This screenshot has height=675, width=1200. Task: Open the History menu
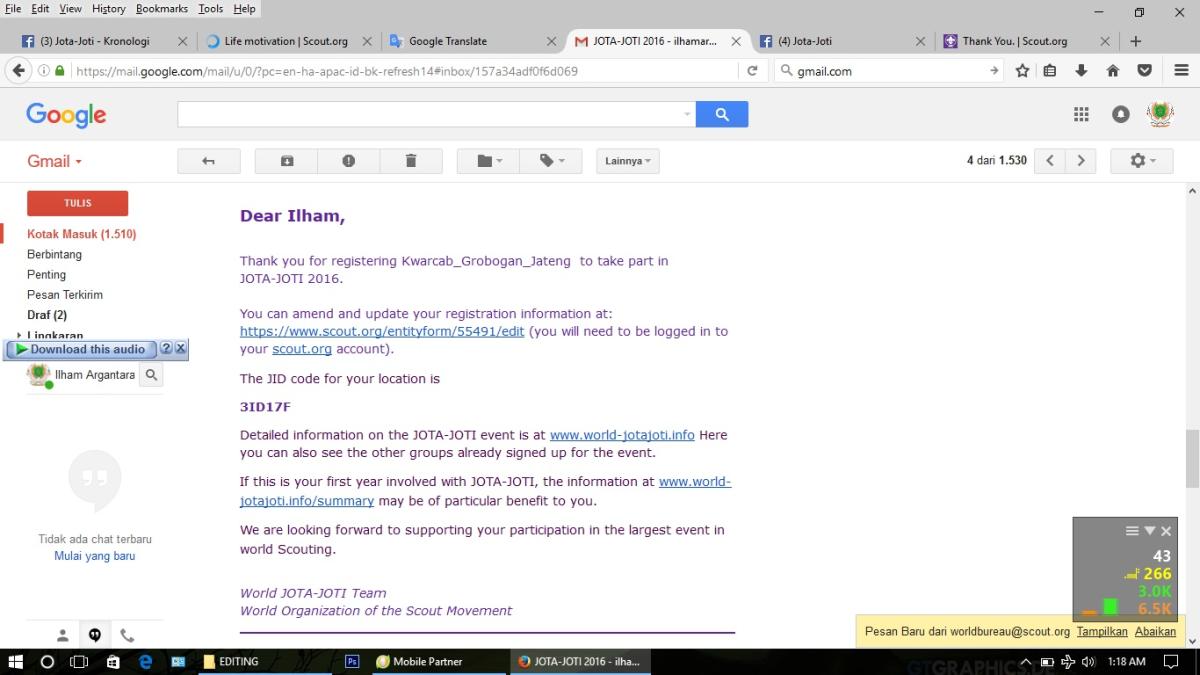click(x=108, y=8)
